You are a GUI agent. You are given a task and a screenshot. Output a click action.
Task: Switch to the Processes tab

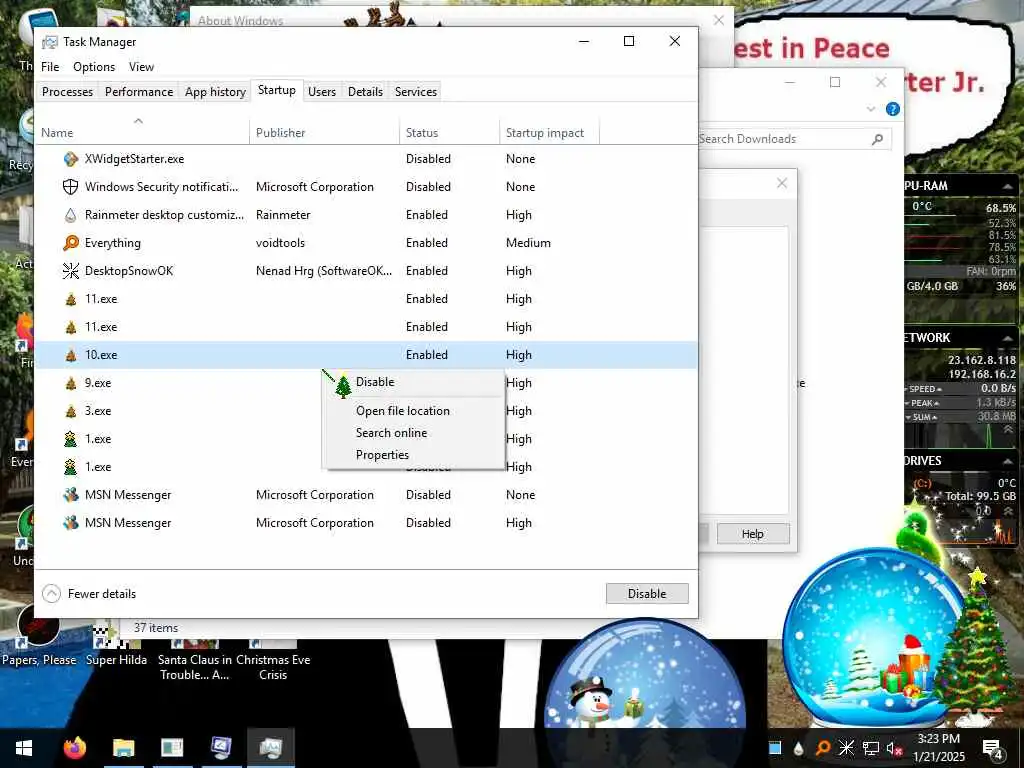[x=67, y=91]
